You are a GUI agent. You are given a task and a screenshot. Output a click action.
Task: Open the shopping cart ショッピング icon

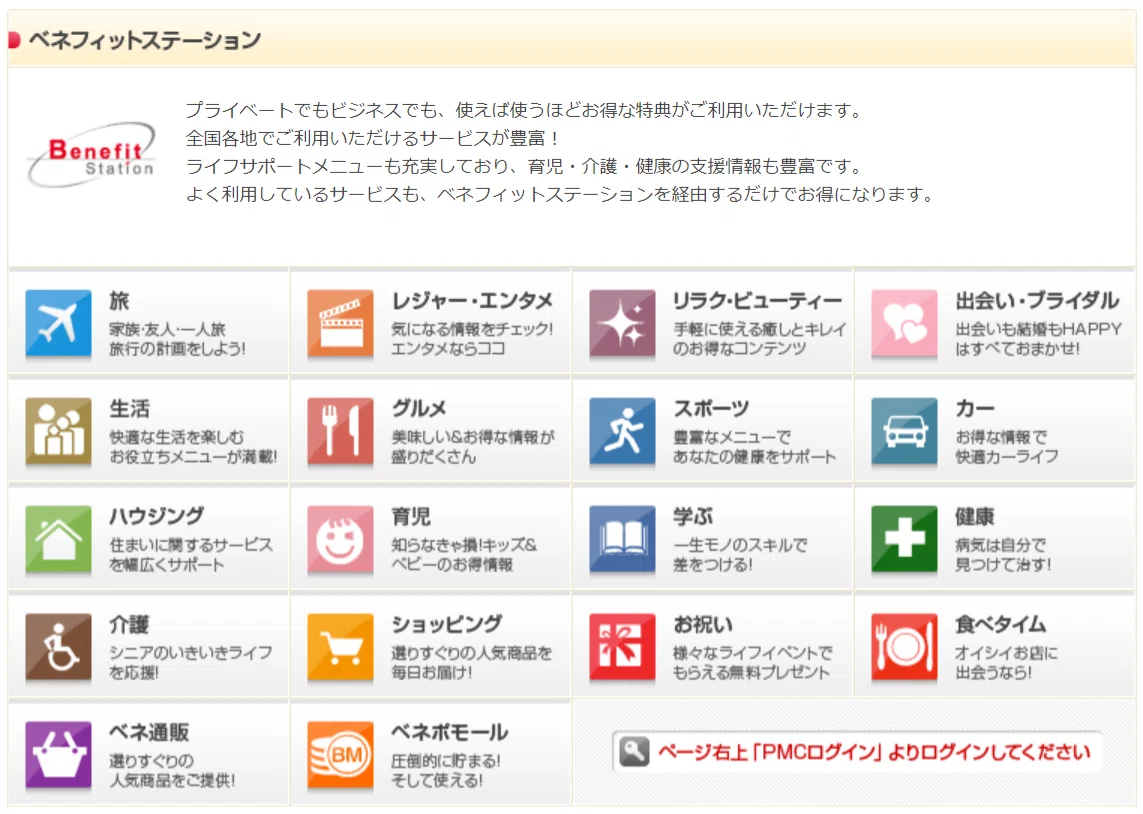pyautogui.click(x=340, y=646)
